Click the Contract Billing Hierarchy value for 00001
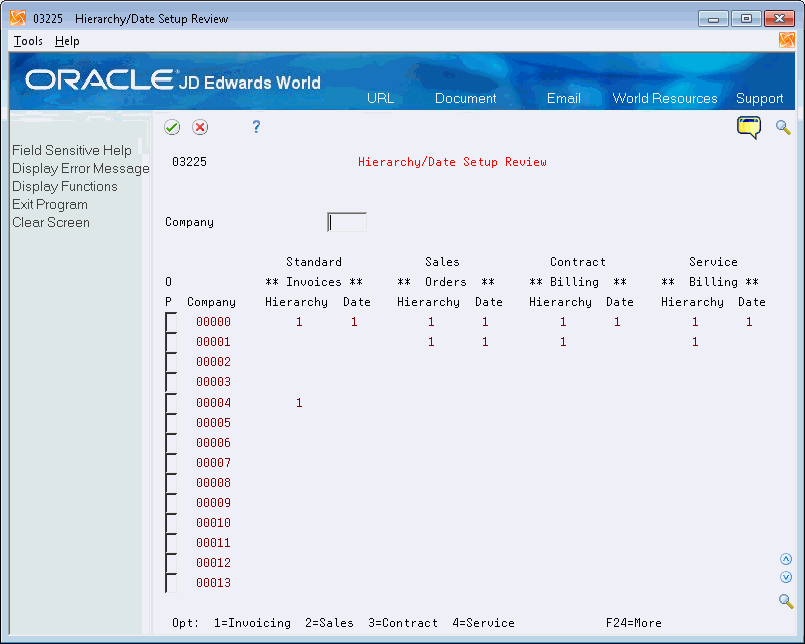Image resolution: width=805 pixels, height=644 pixels. coord(563,342)
